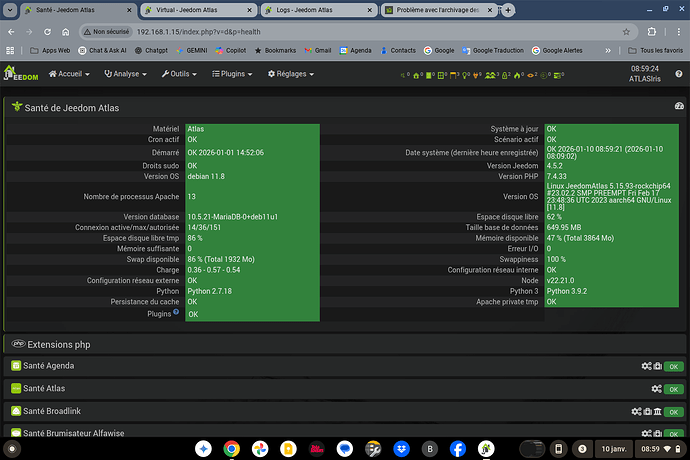The width and height of the screenshot is (690, 460).
Task: Open Santé Broadlink configuration gears icon
Action: click(636, 412)
